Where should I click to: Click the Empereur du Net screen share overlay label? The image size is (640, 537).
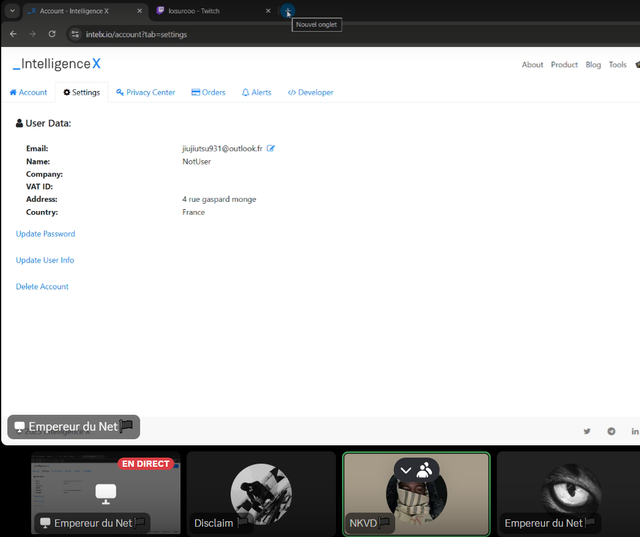pos(73,427)
